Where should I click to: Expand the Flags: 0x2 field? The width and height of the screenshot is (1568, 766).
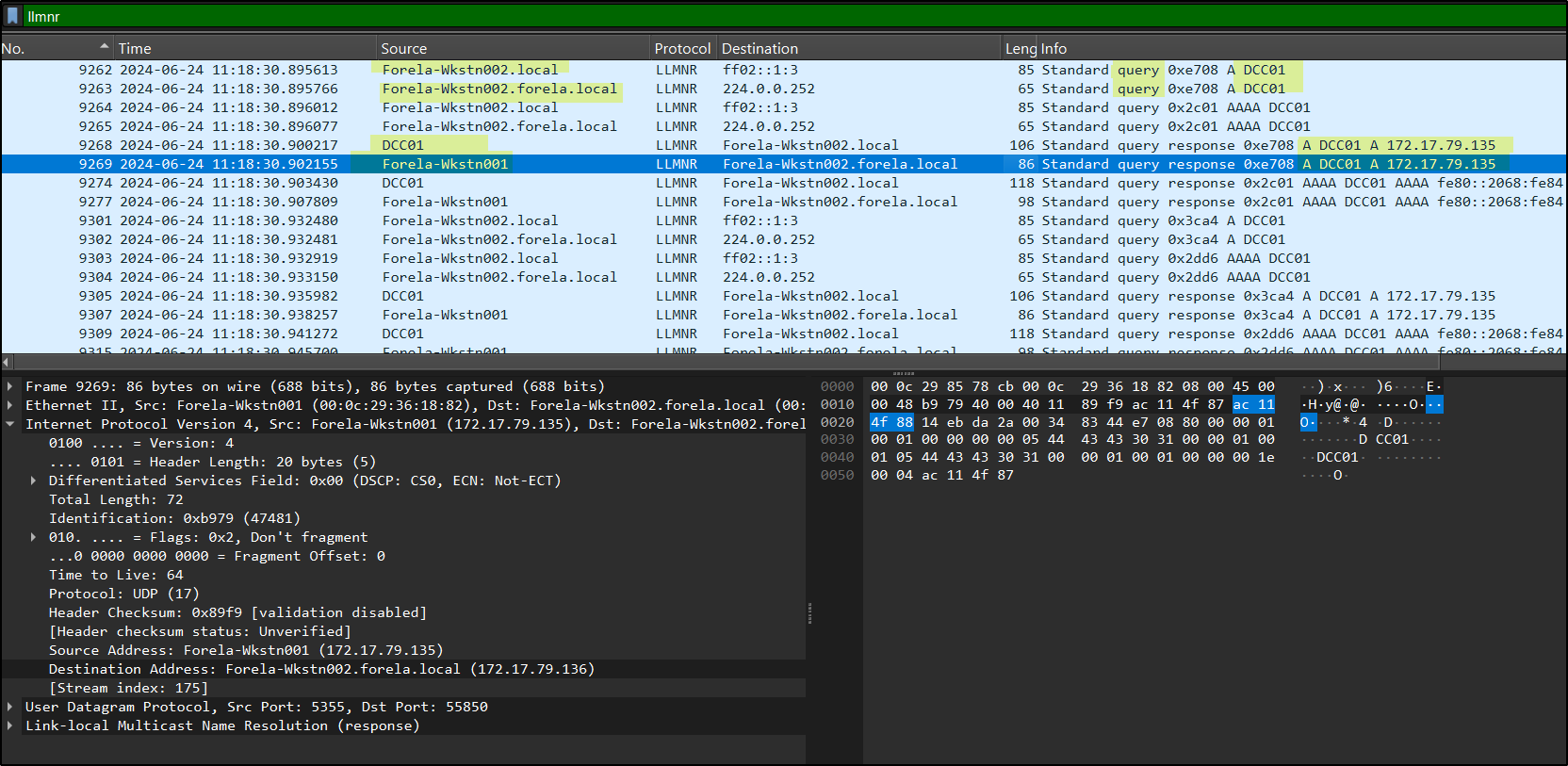click(x=34, y=537)
